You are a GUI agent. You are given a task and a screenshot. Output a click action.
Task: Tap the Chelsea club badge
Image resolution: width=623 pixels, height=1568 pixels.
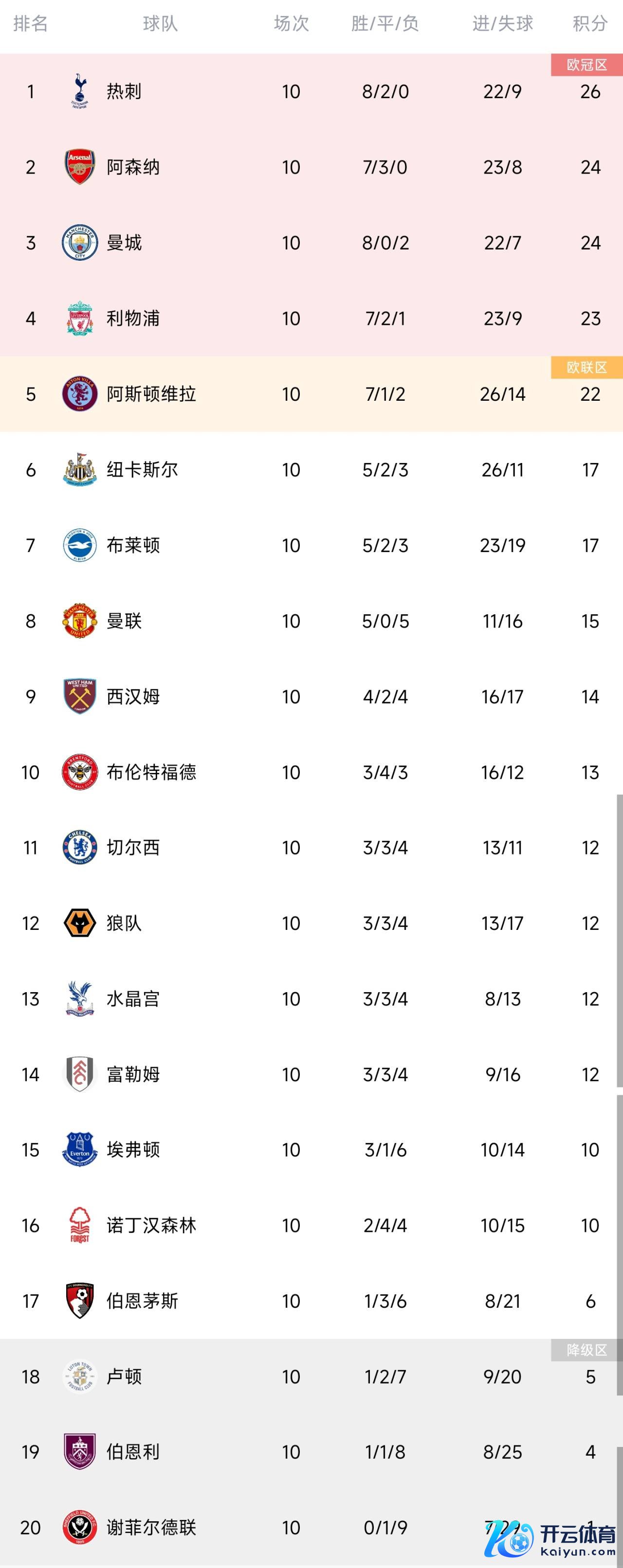click(80, 847)
